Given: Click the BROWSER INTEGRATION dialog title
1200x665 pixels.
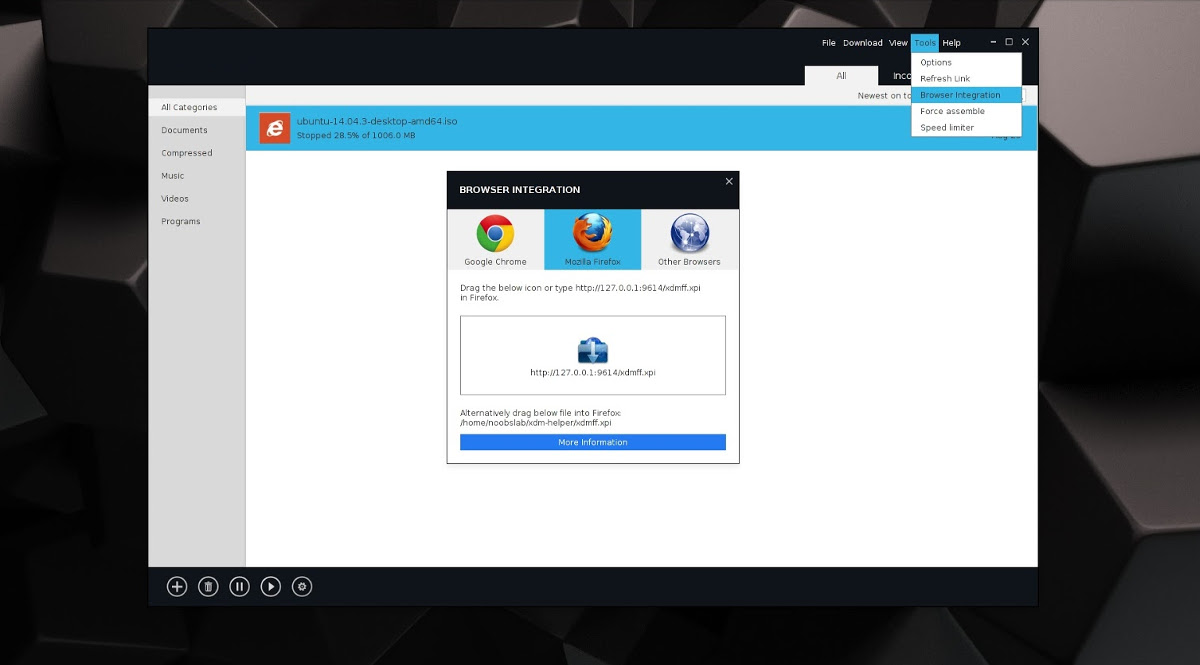Looking at the screenshot, I should pyautogui.click(x=520, y=190).
